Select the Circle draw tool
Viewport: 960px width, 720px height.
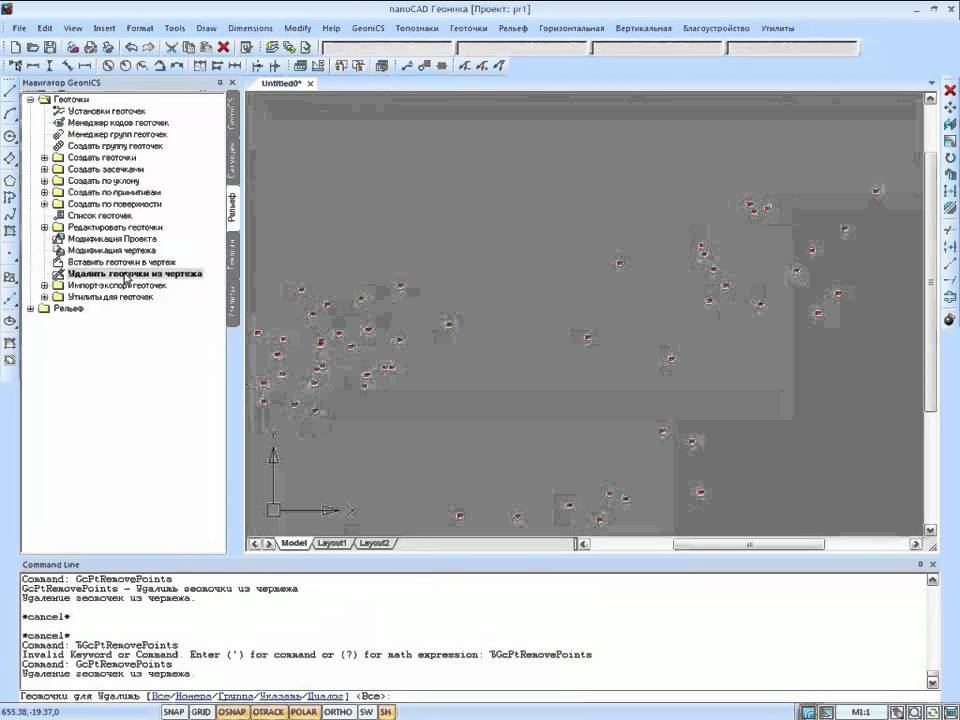pos(10,136)
